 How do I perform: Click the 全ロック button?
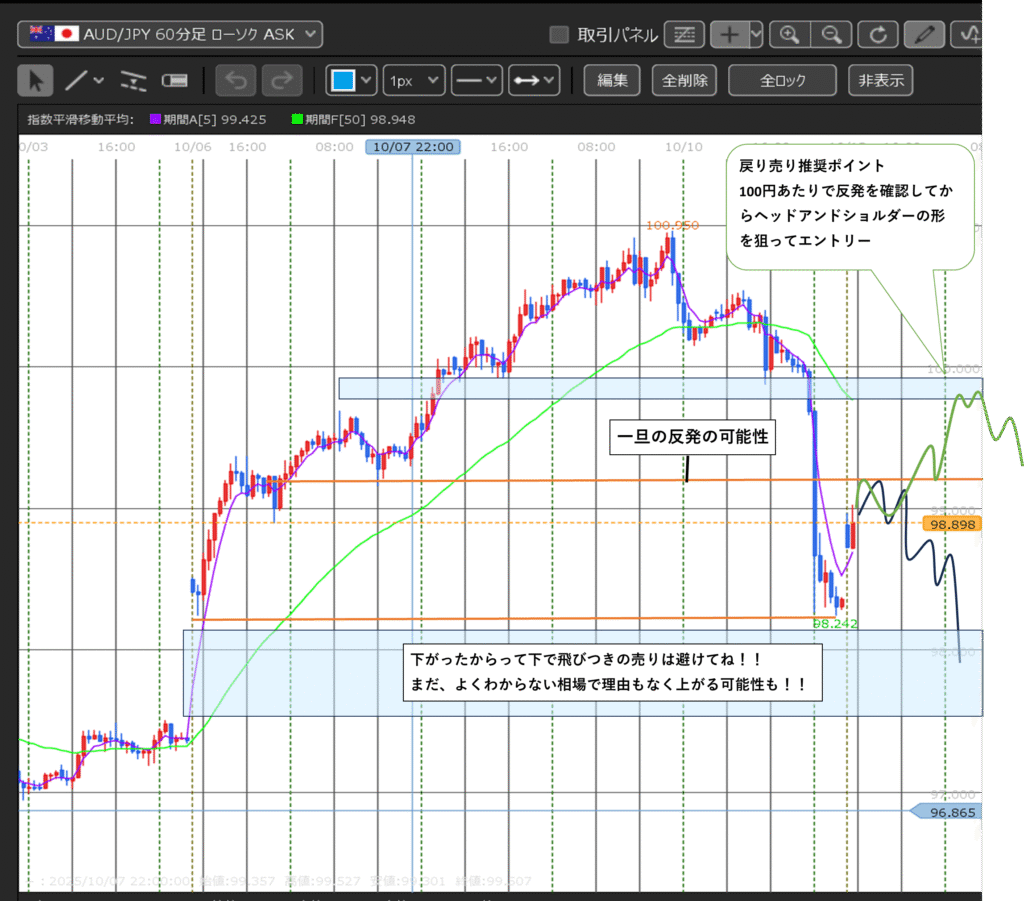point(782,80)
